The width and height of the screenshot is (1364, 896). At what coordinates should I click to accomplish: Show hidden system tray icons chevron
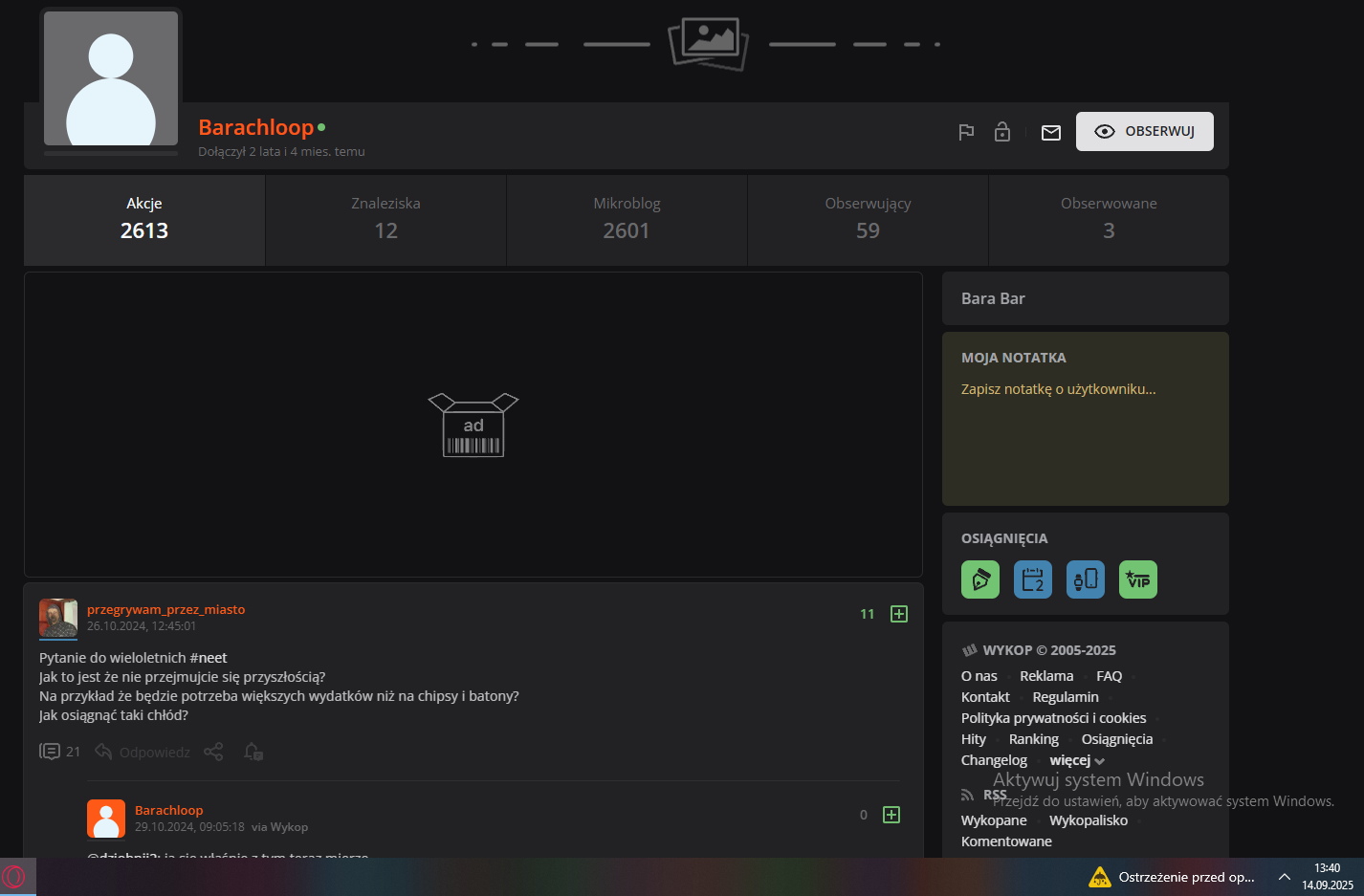pos(1284,877)
